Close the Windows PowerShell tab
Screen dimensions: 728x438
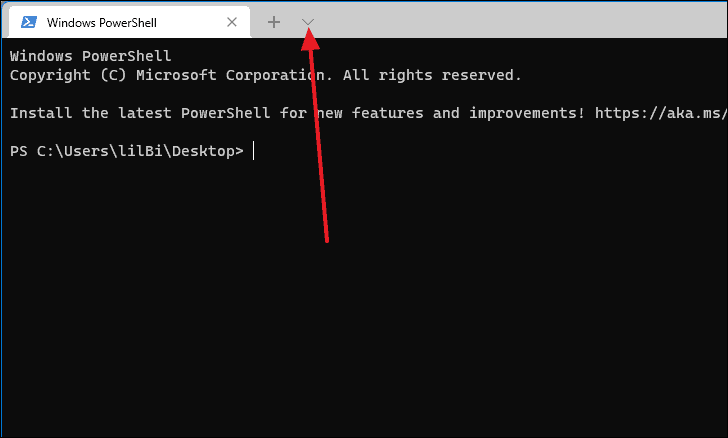click(x=232, y=22)
